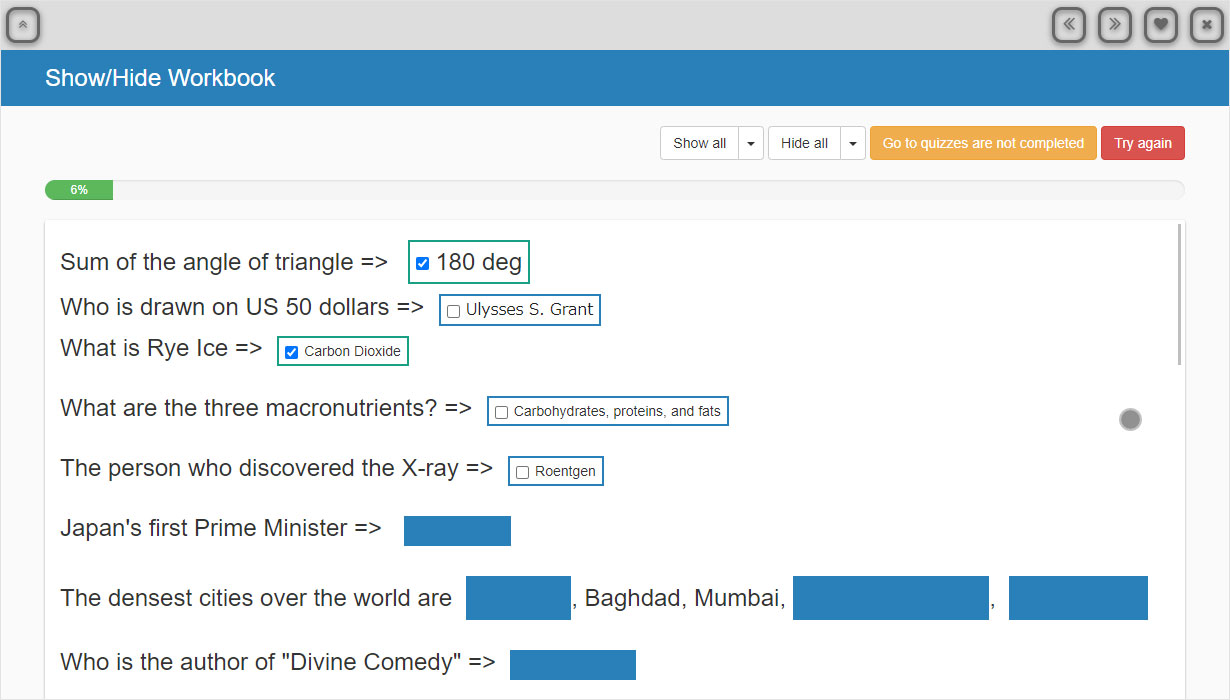Check the Ulysses S. Grant checkbox
Screen dimensions: 1230x700
pos(454,311)
